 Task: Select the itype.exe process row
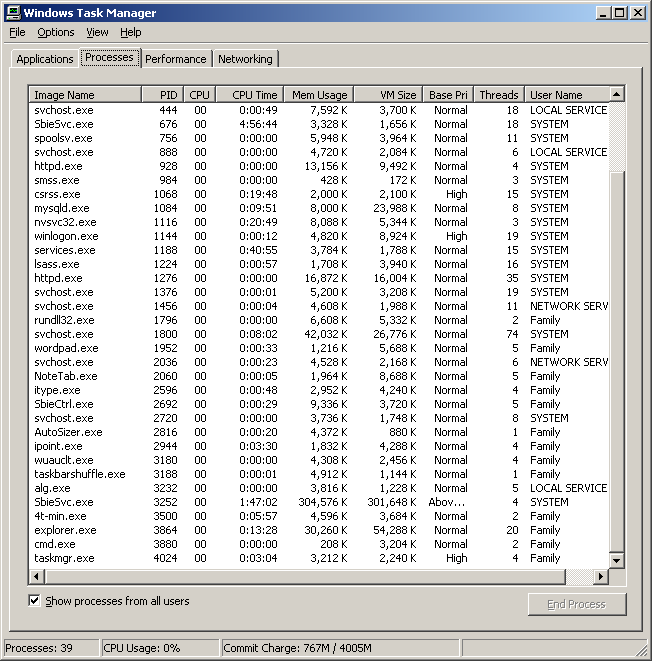(x=319, y=390)
